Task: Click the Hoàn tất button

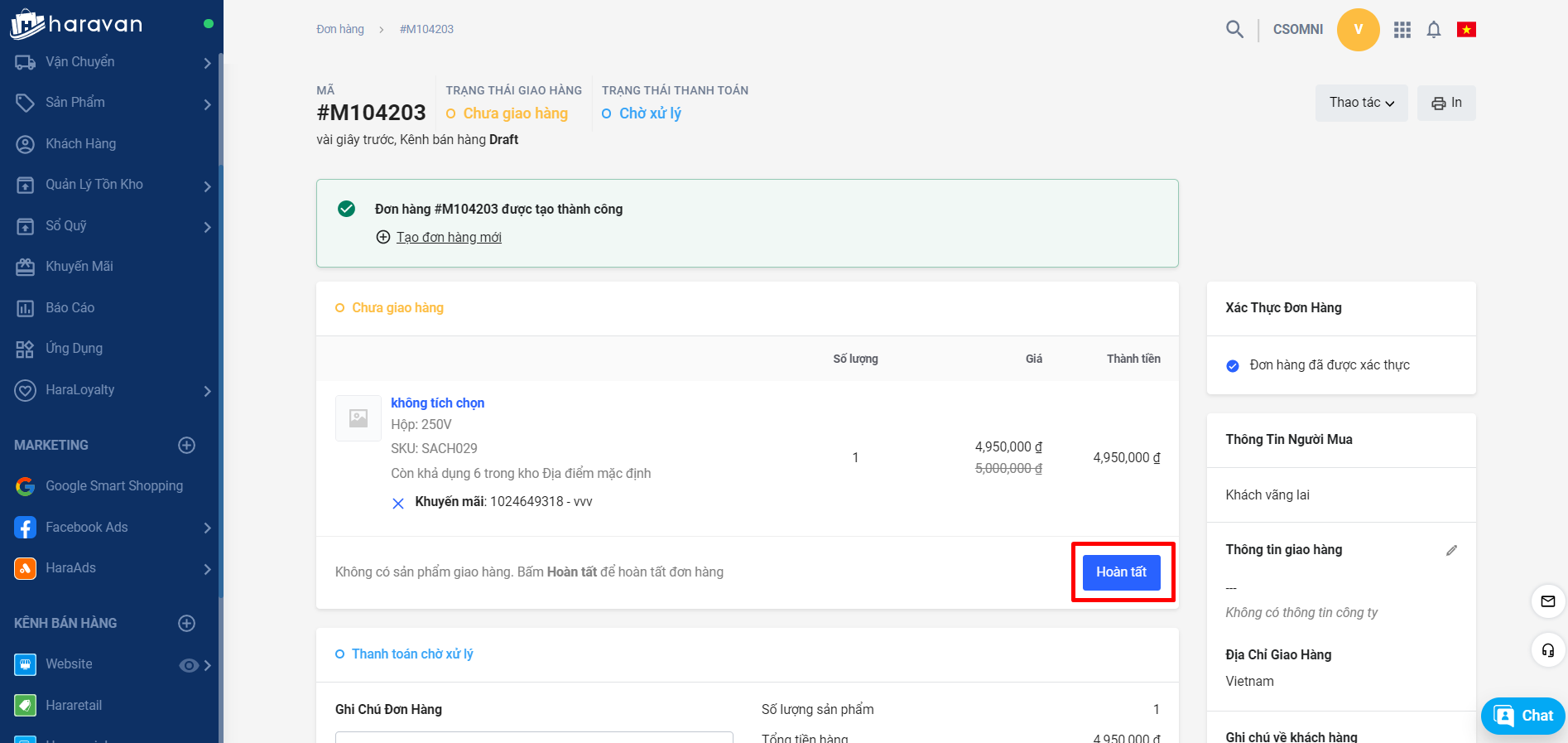Action: point(1121,572)
